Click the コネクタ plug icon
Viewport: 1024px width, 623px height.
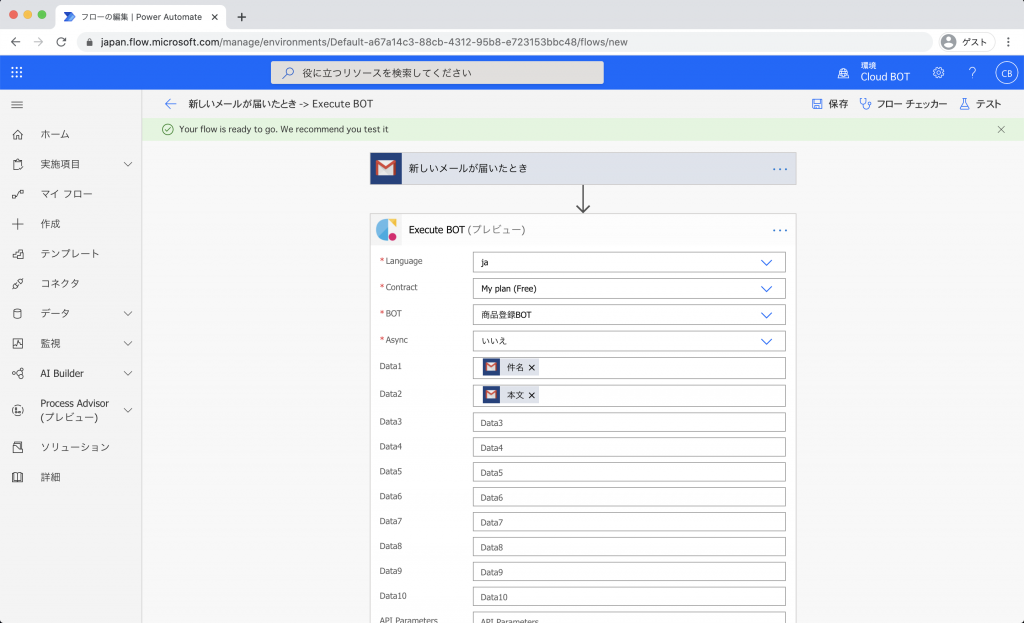(x=18, y=283)
